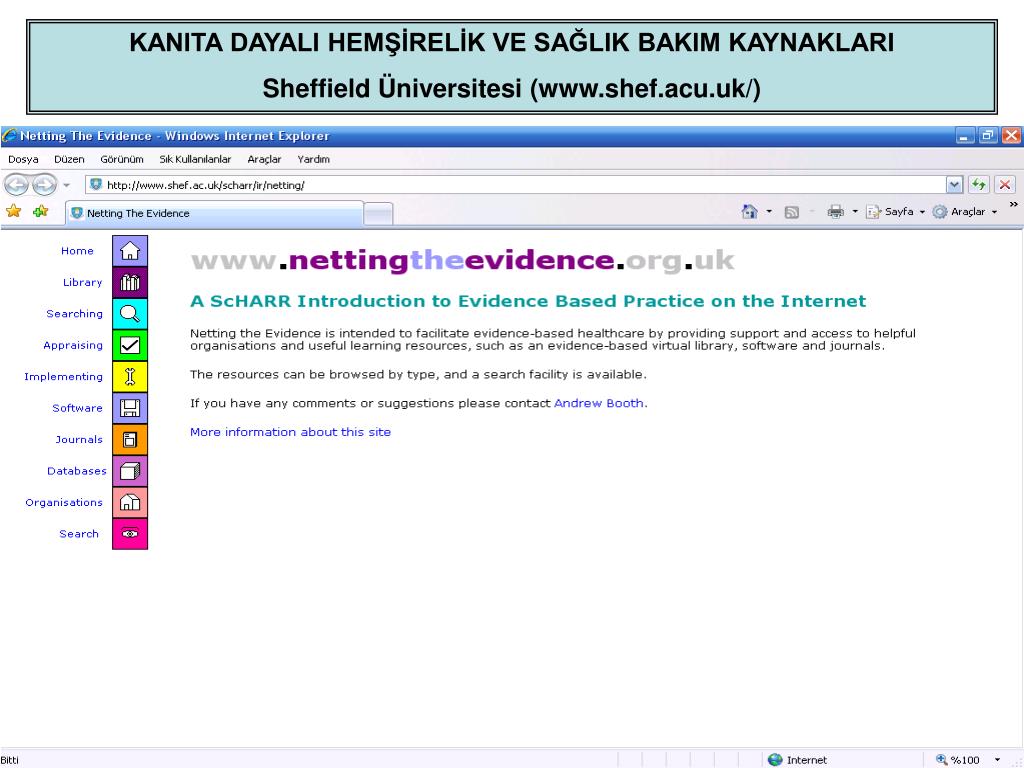Expand the Print options dropdown arrow
The height and width of the screenshot is (768, 1024).
855,212
